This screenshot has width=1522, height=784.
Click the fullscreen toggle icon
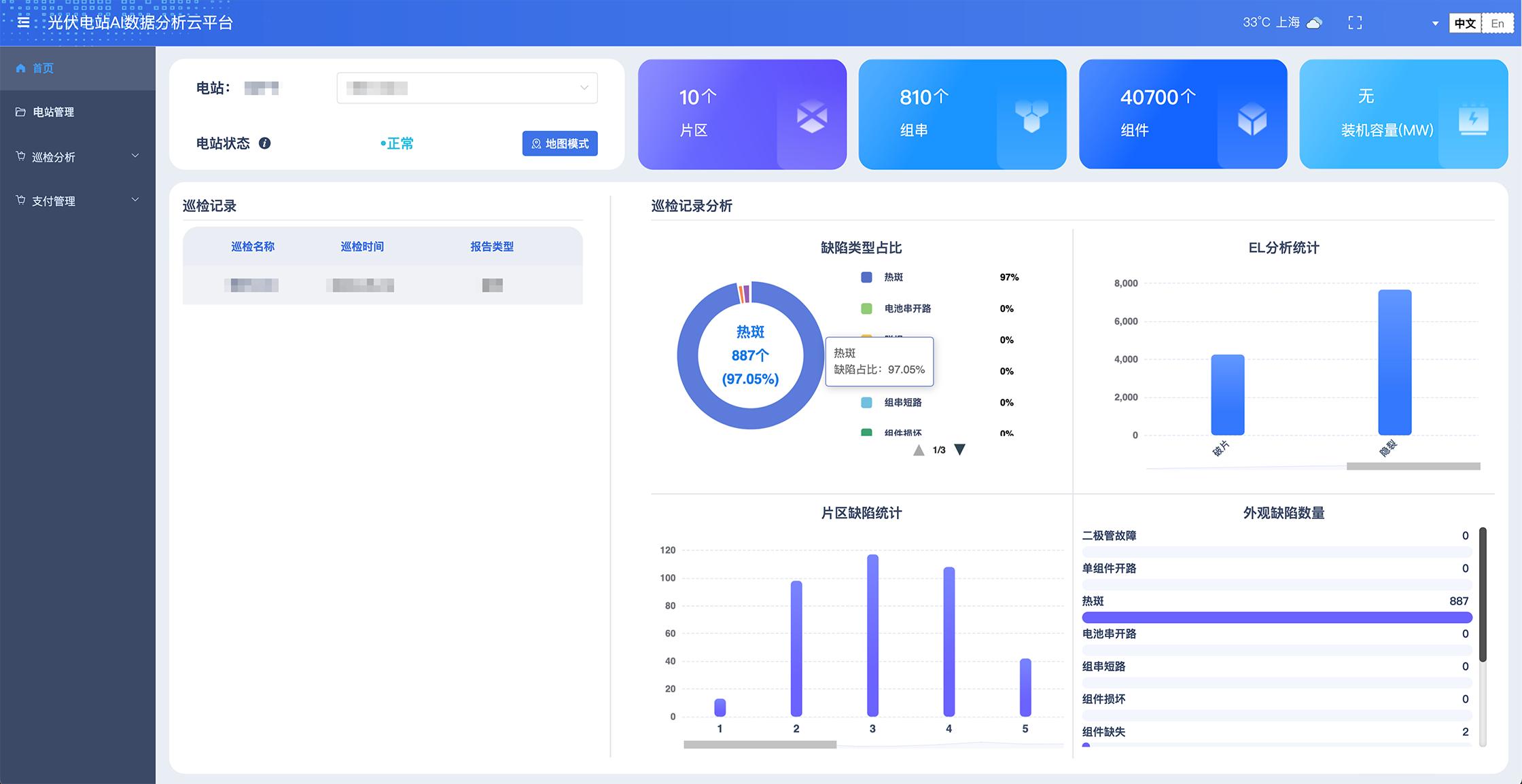click(x=1355, y=23)
